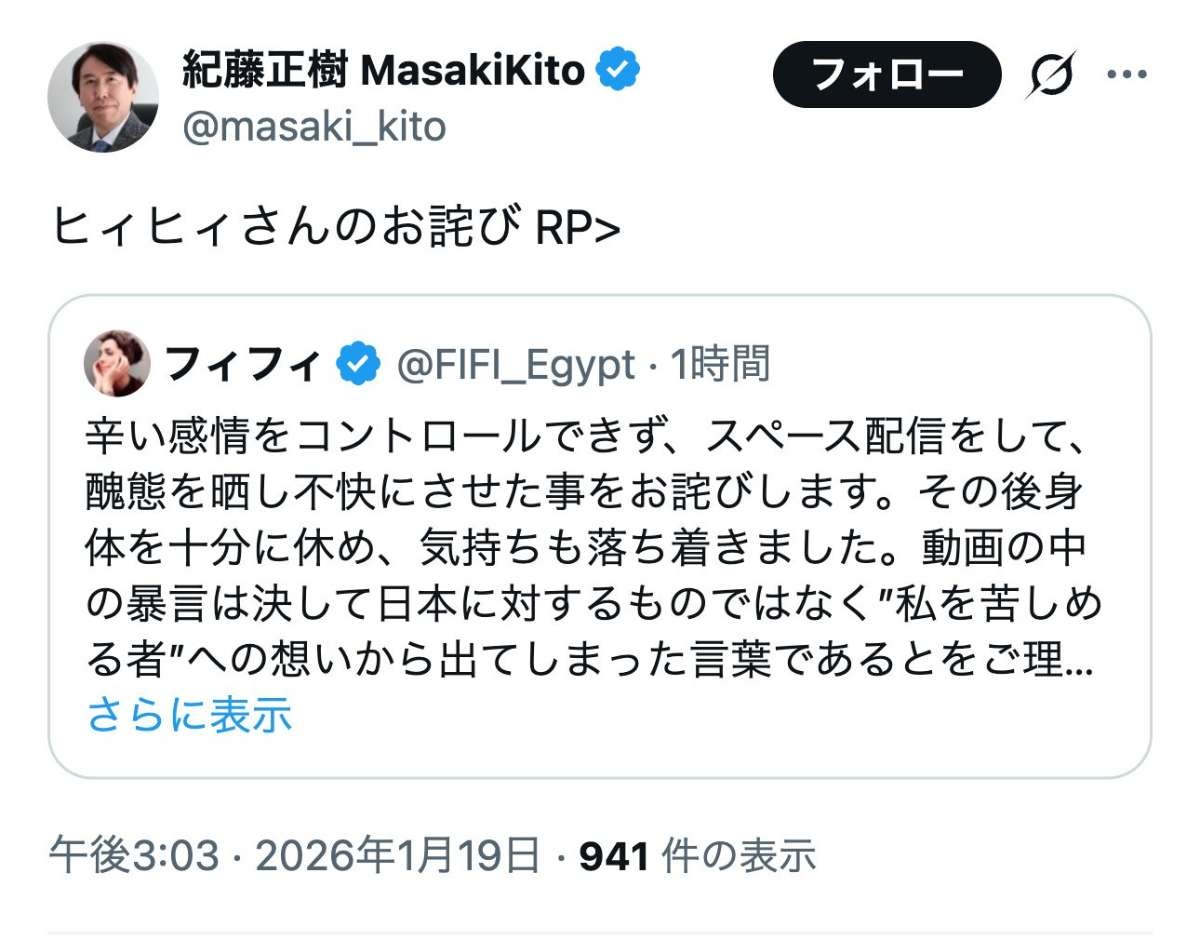Screen dimensions: 1200x940
Task: Open the @masaki_kito handle link
Action: point(314,127)
